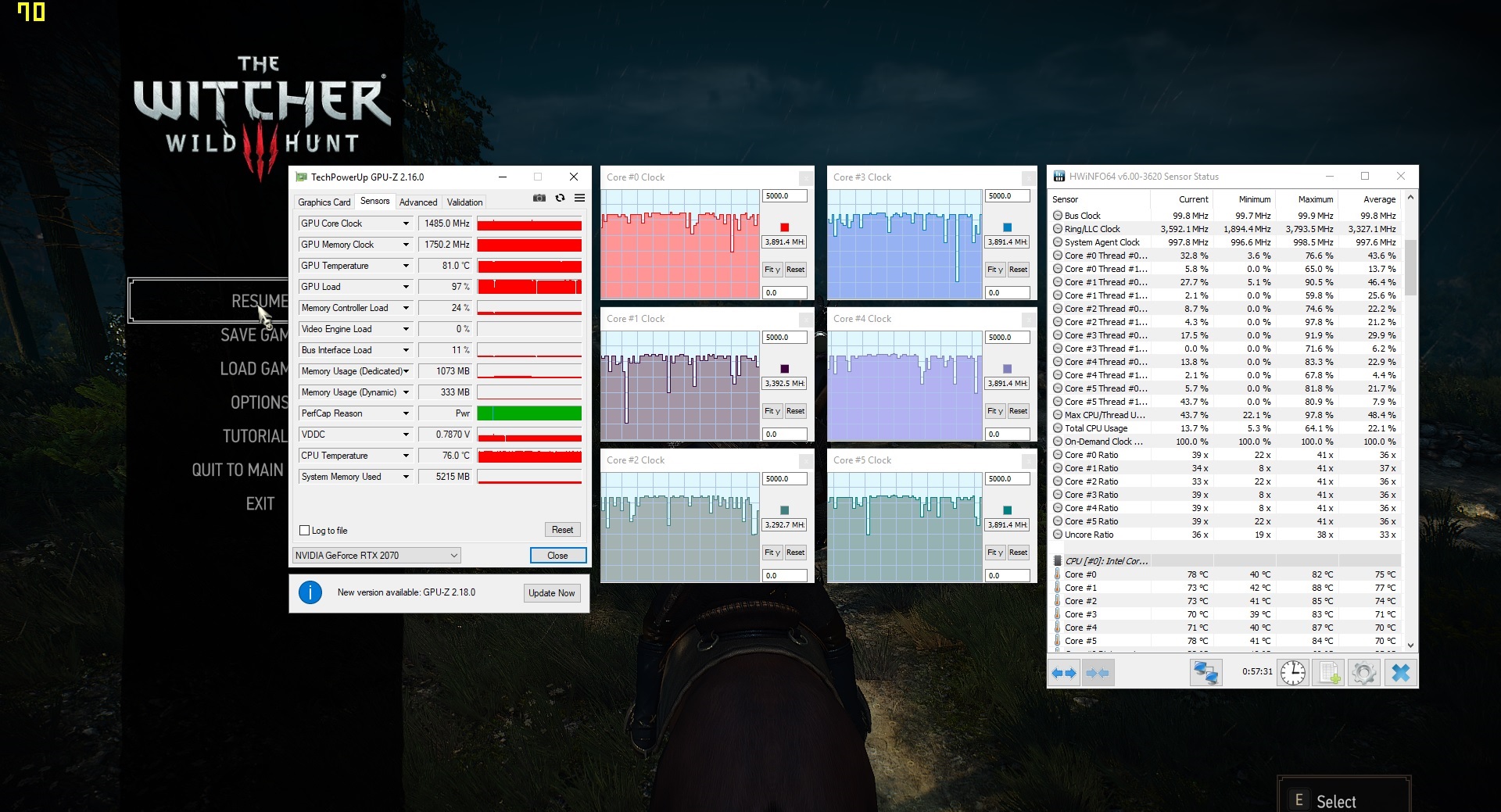Open VDDC sensor dropdown
The width and height of the screenshot is (1501, 812).
coord(406,435)
